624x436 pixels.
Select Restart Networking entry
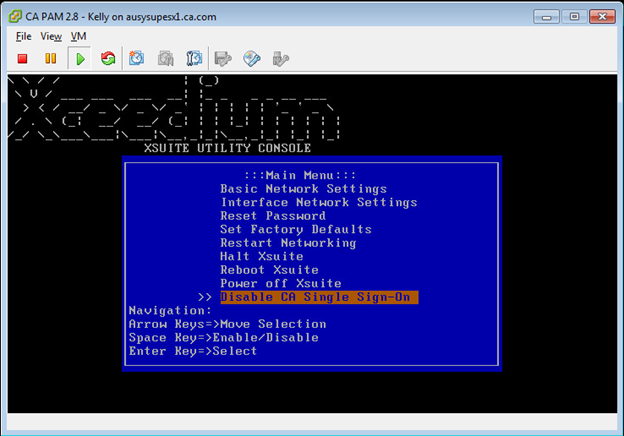(288, 243)
